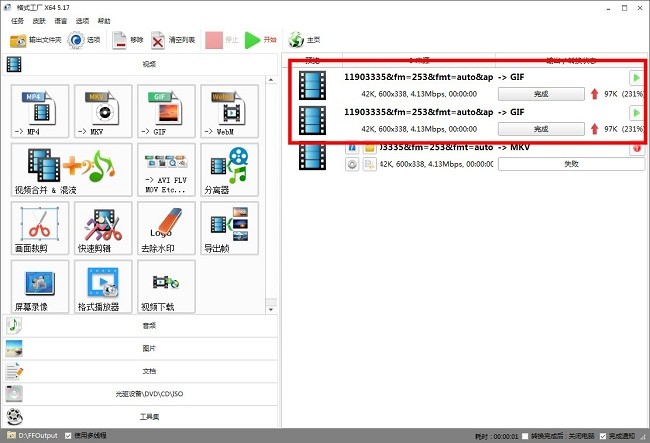Click 完成 status on the lower GIF task
The width and height of the screenshot is (650, 443).
tap(541, 129)
